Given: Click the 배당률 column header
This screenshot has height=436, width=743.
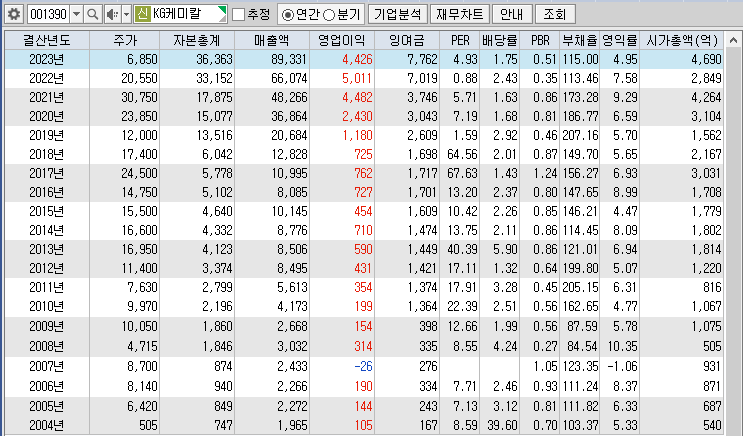Looking at the screenshot, I should pyautogui.click(x=499, y=40).
